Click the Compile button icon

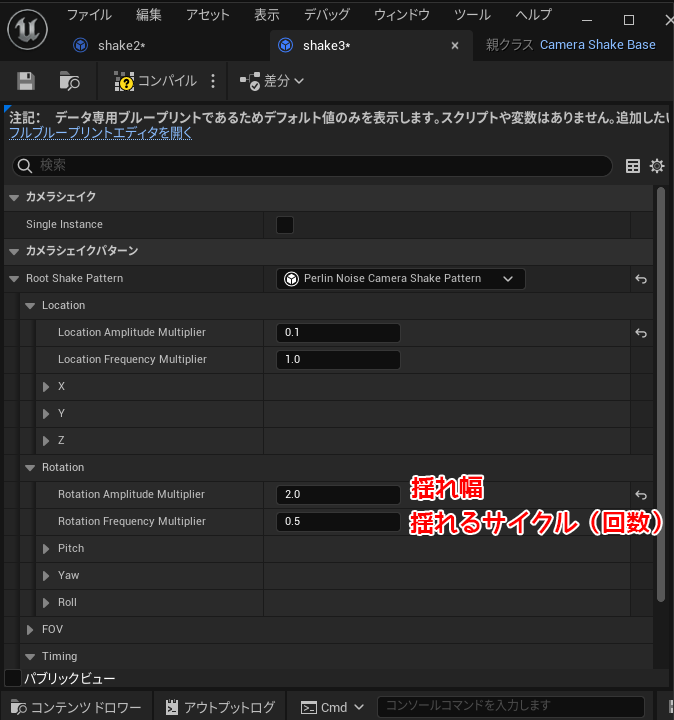pyautogui.click(x=124, y=81)
